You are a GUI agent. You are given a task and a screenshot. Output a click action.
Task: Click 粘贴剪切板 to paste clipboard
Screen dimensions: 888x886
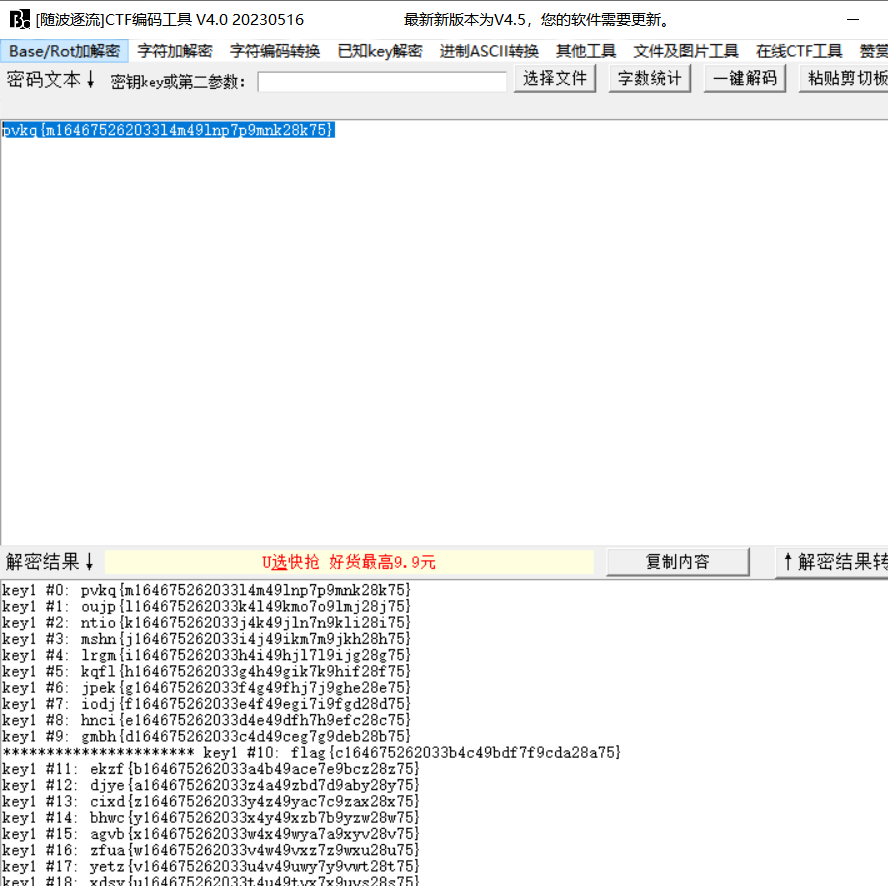click(x=845, y=77)
